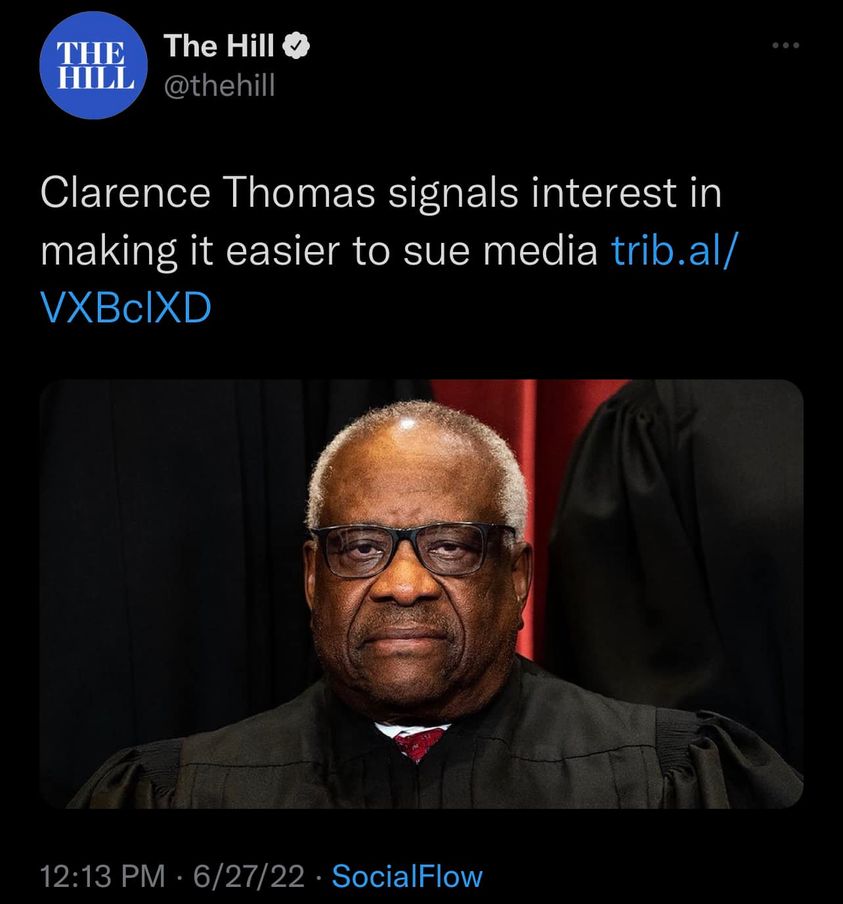Open the SocialFlow source link

tap(406, 877)
